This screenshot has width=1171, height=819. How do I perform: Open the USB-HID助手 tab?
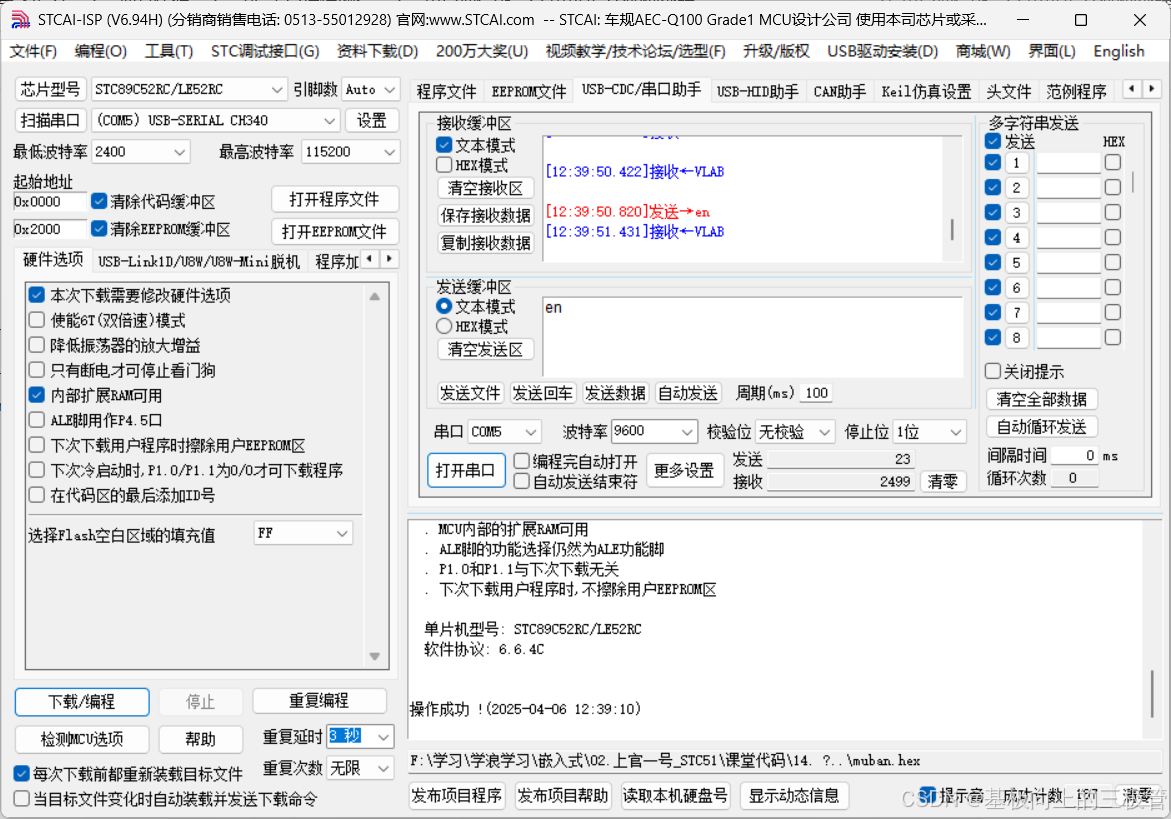pyautogui.click(x=757, y=91)
